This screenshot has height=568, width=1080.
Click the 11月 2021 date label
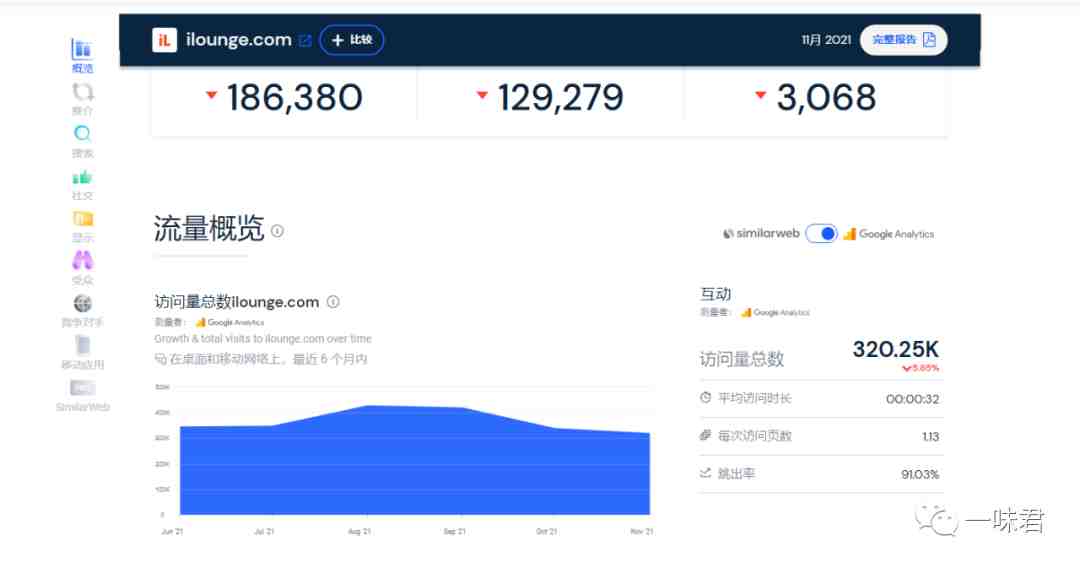click(826, 40)
